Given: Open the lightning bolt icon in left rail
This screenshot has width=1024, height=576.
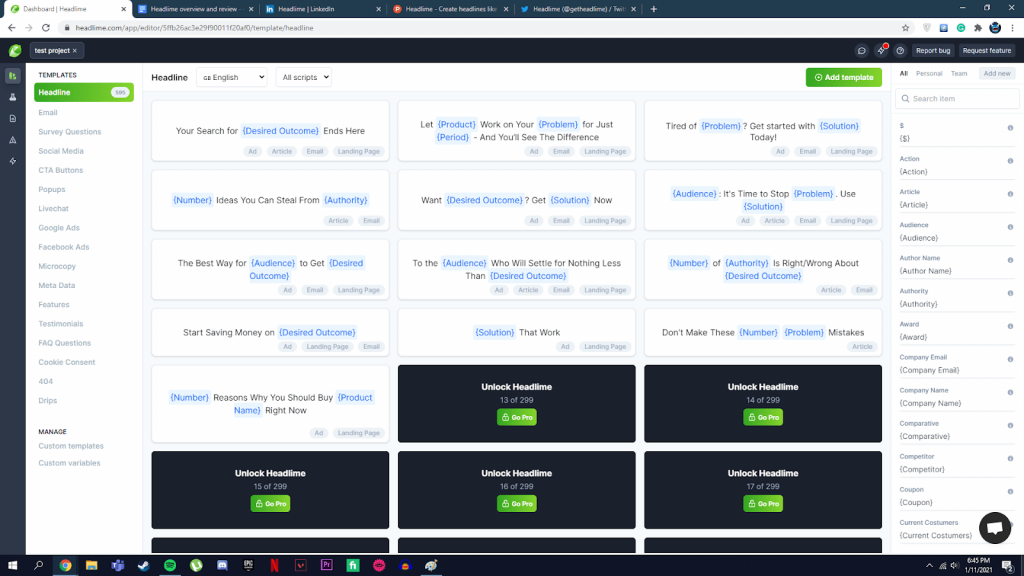Looking at the screenshot, I should pyautogui.click(x=12, y=161).
